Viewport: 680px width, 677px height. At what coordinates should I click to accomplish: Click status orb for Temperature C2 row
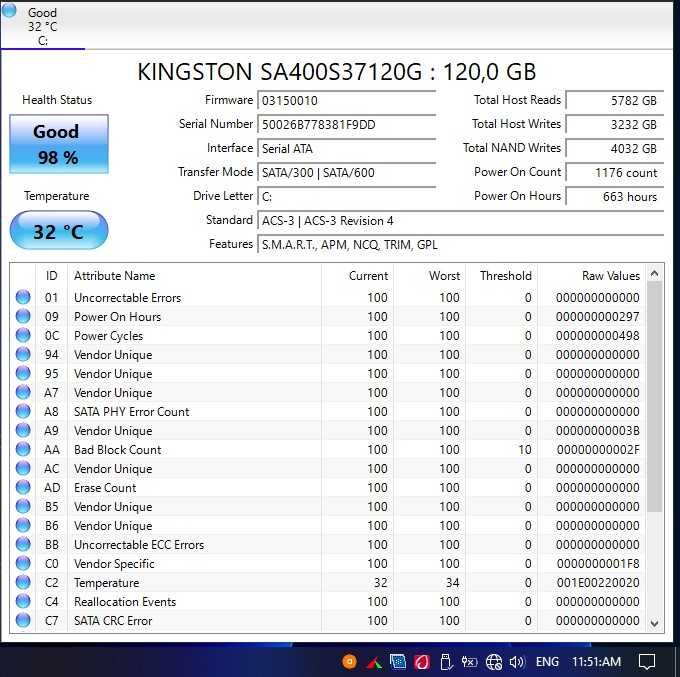coord(23,582)
